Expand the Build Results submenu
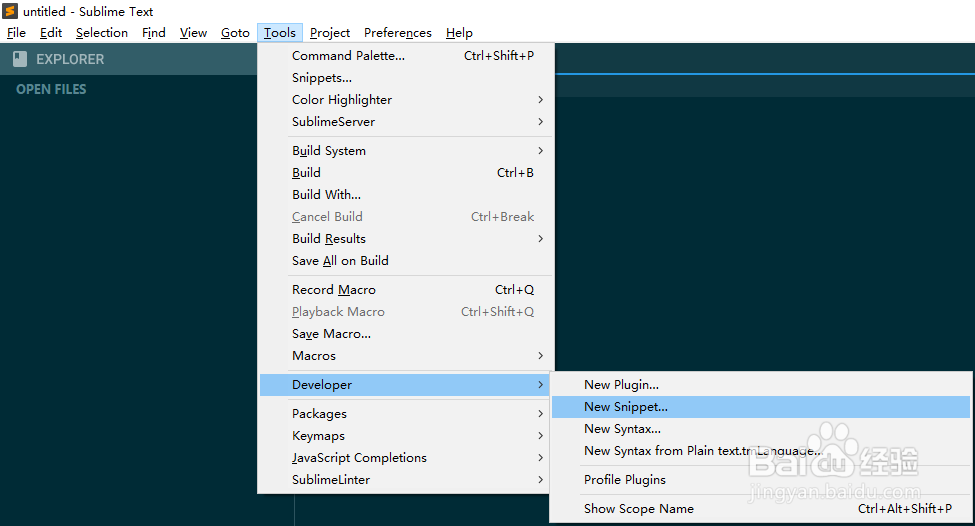 coord(405,239)
